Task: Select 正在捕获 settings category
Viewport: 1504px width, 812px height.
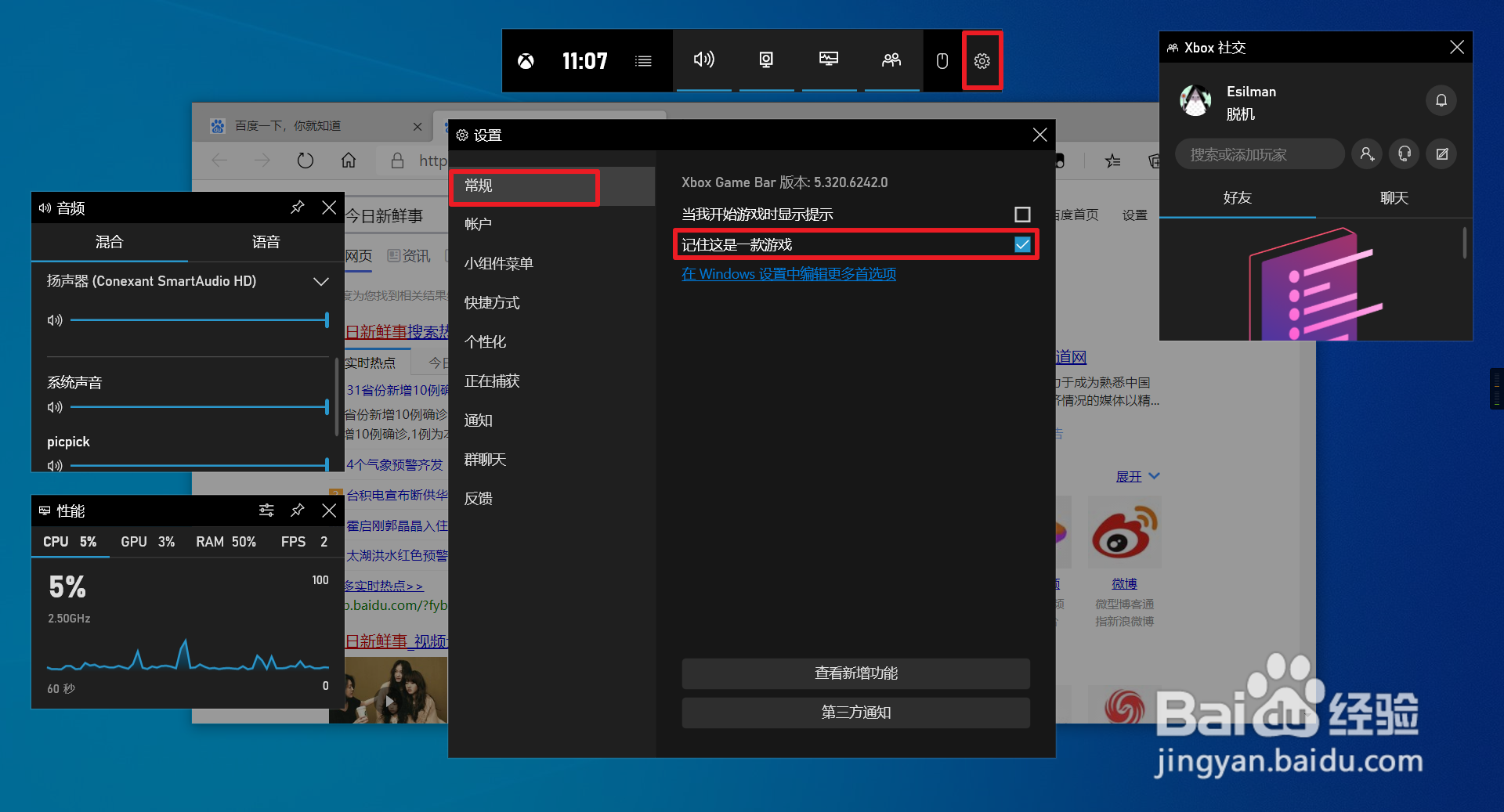Action: coord(552,381)
